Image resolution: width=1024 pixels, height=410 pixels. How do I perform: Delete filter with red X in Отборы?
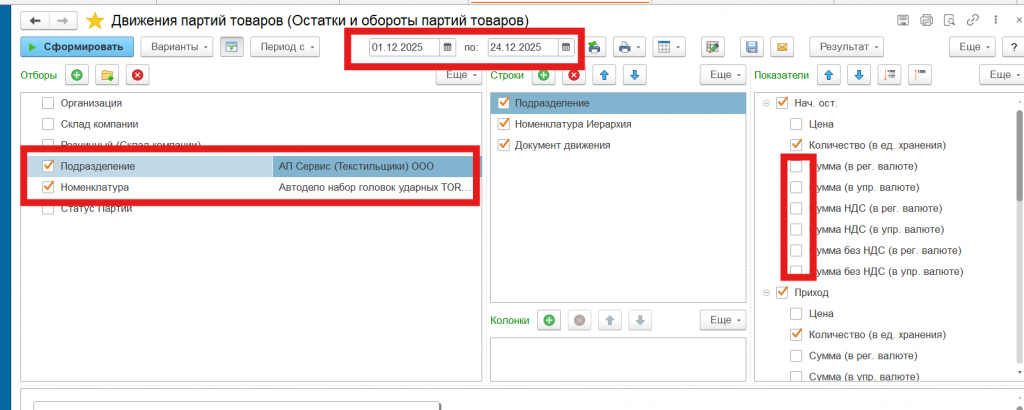point(137,75)
